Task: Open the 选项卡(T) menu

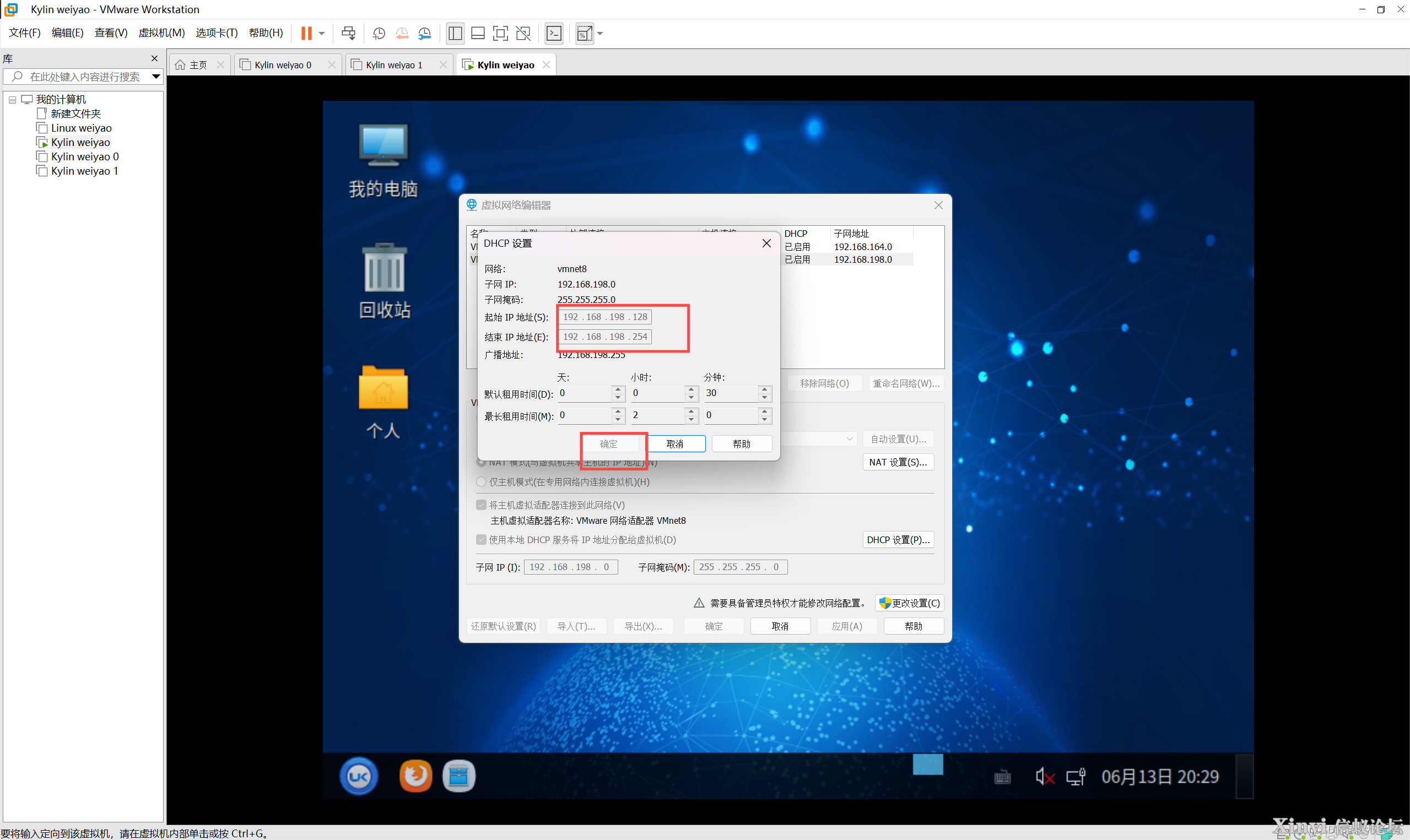Action: click(217, 33)
